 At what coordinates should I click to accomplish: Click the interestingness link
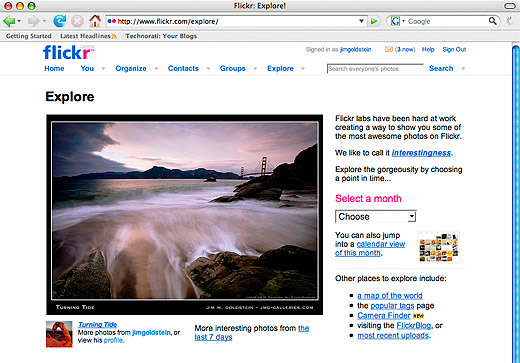421,153
